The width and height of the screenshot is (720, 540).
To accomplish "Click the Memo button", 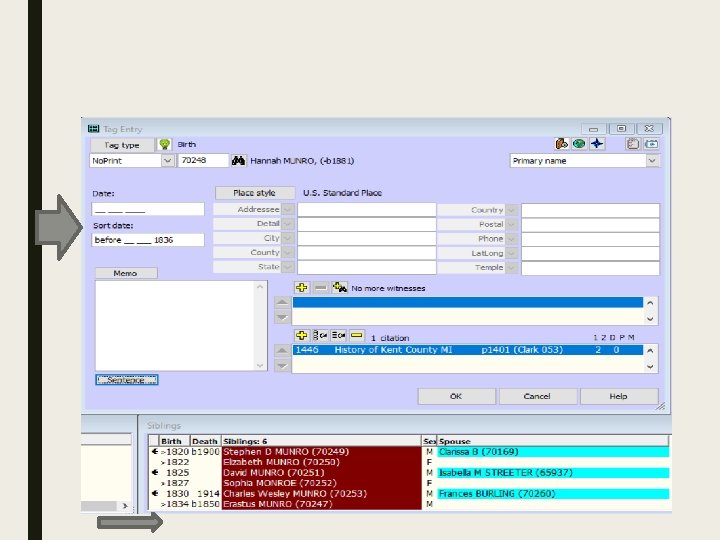I will pyautogui.click(x=126, y=273).
